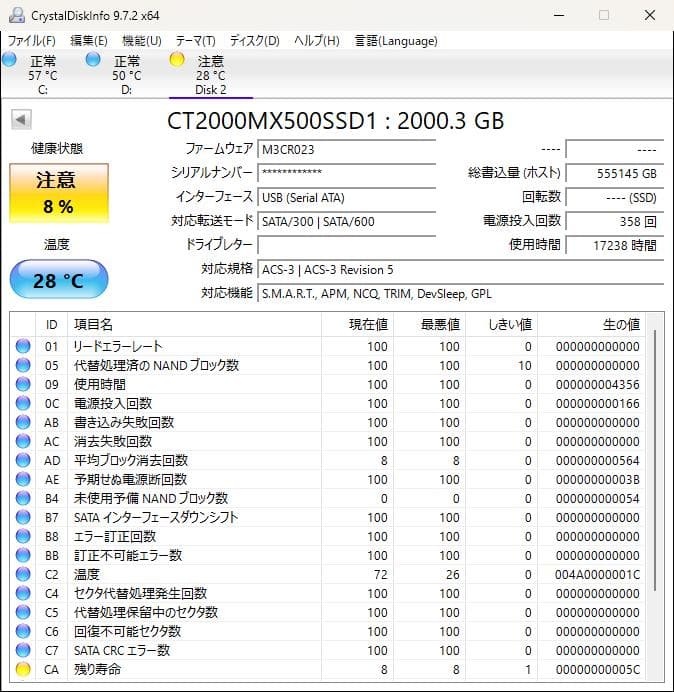Click the power on count value 358 回
This screenshot has width=674, height=692.
pos(614,221)
